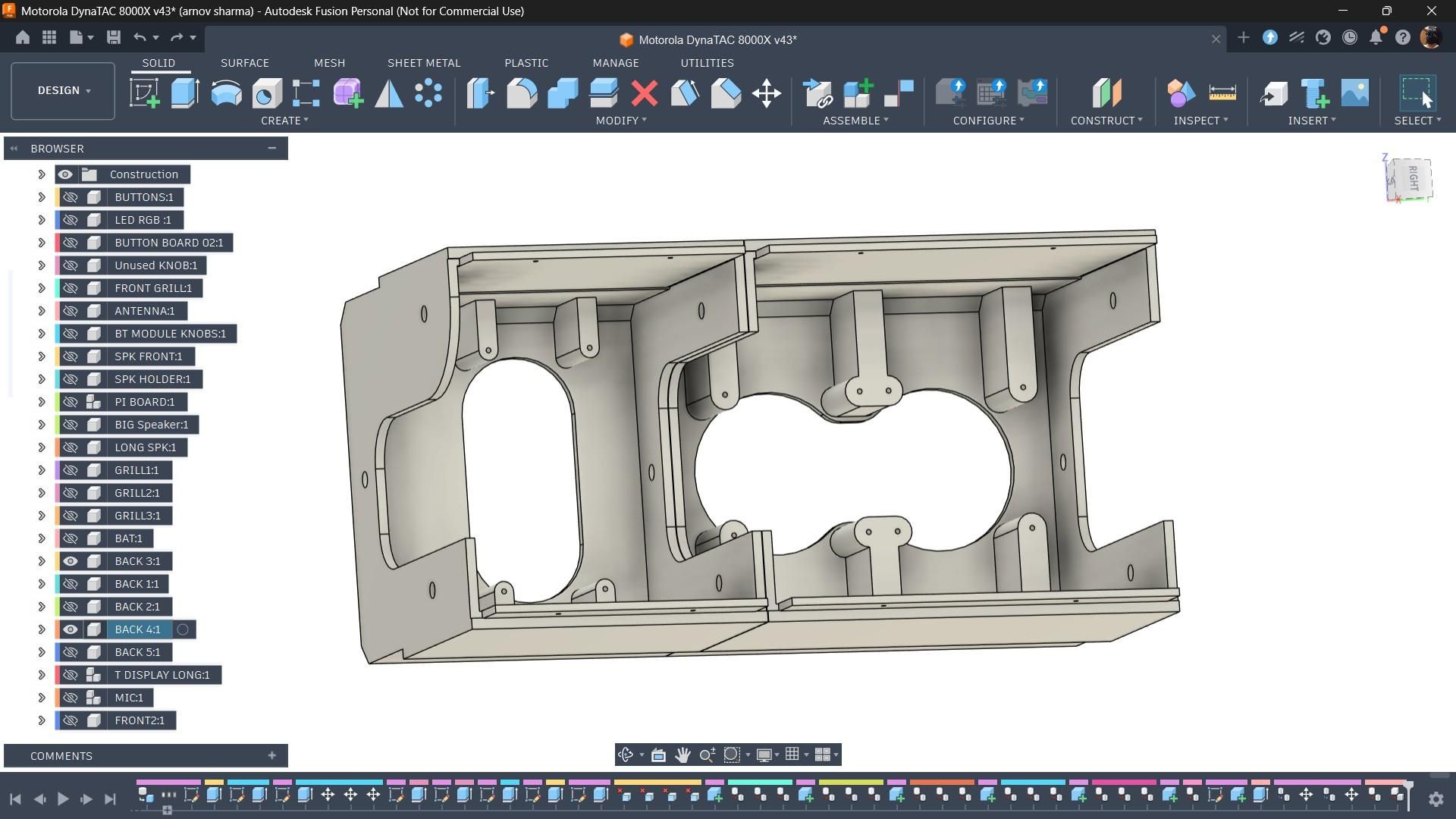Click the Save icon
Viewport: 1456px width, 819px height.
[114, 37]
